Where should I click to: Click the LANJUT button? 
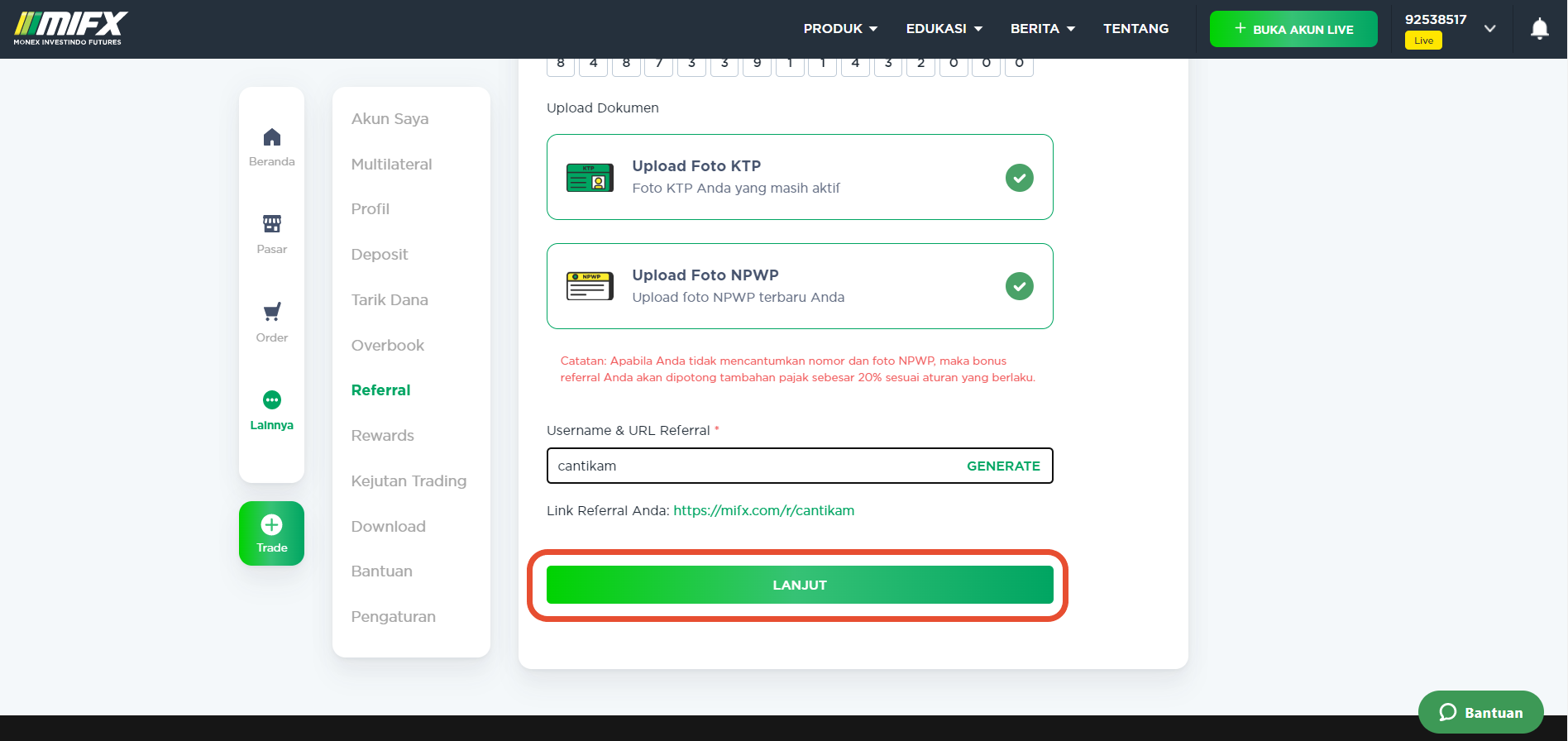tap(800, 585)
